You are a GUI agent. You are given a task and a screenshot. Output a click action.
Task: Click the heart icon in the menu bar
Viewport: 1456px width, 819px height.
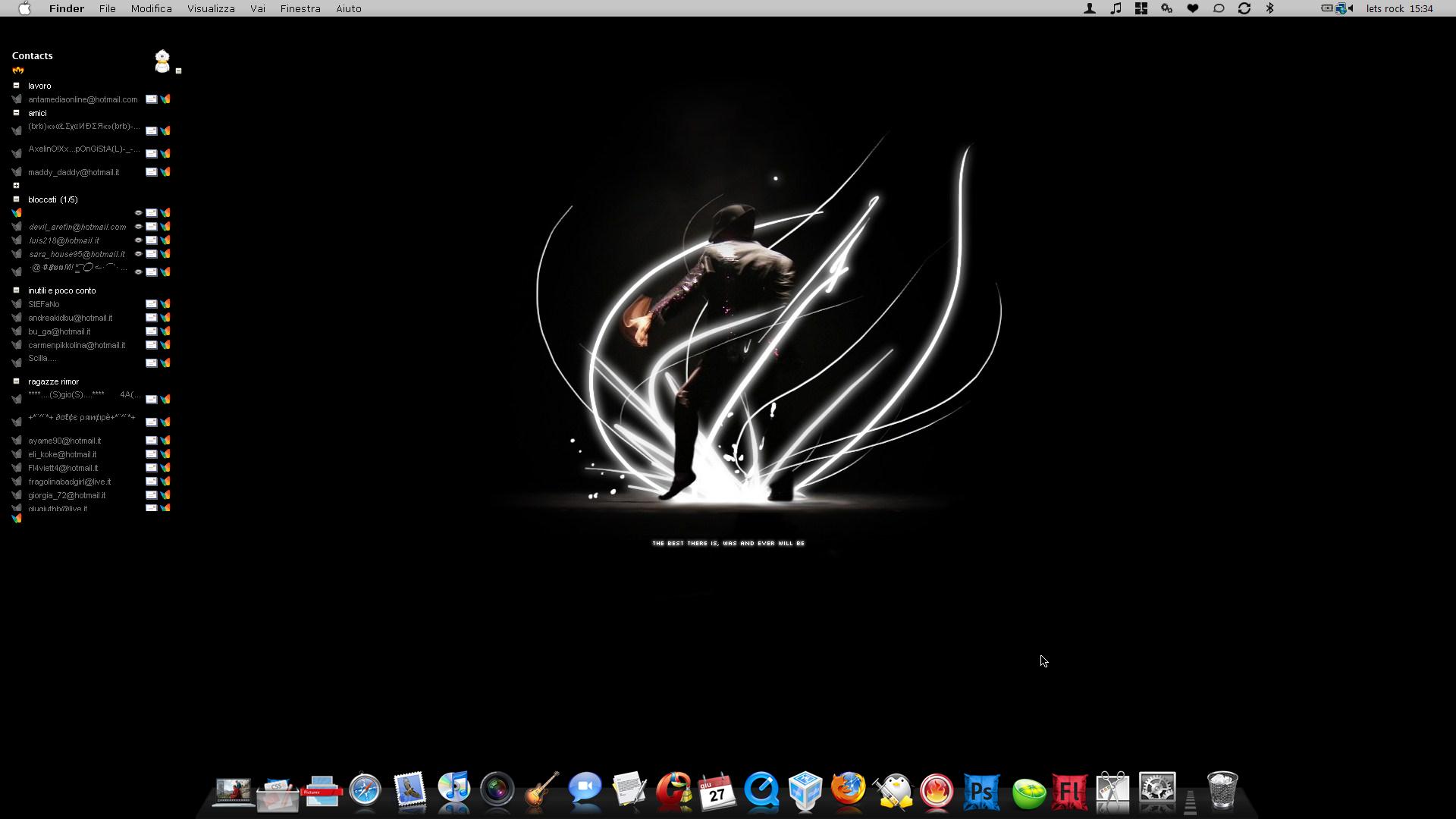tap(1193, 8)
